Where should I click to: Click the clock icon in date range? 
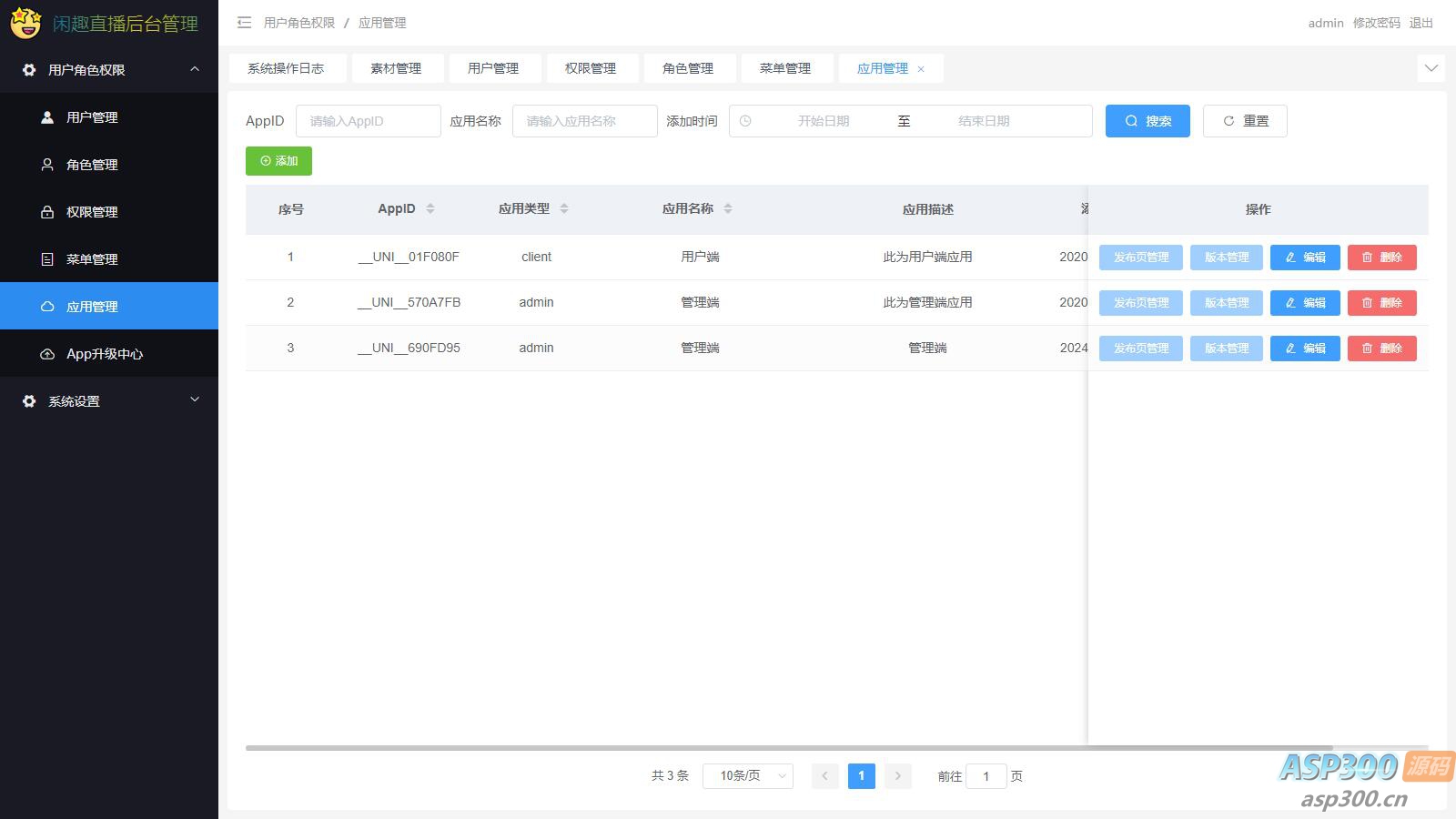point(745,121)
